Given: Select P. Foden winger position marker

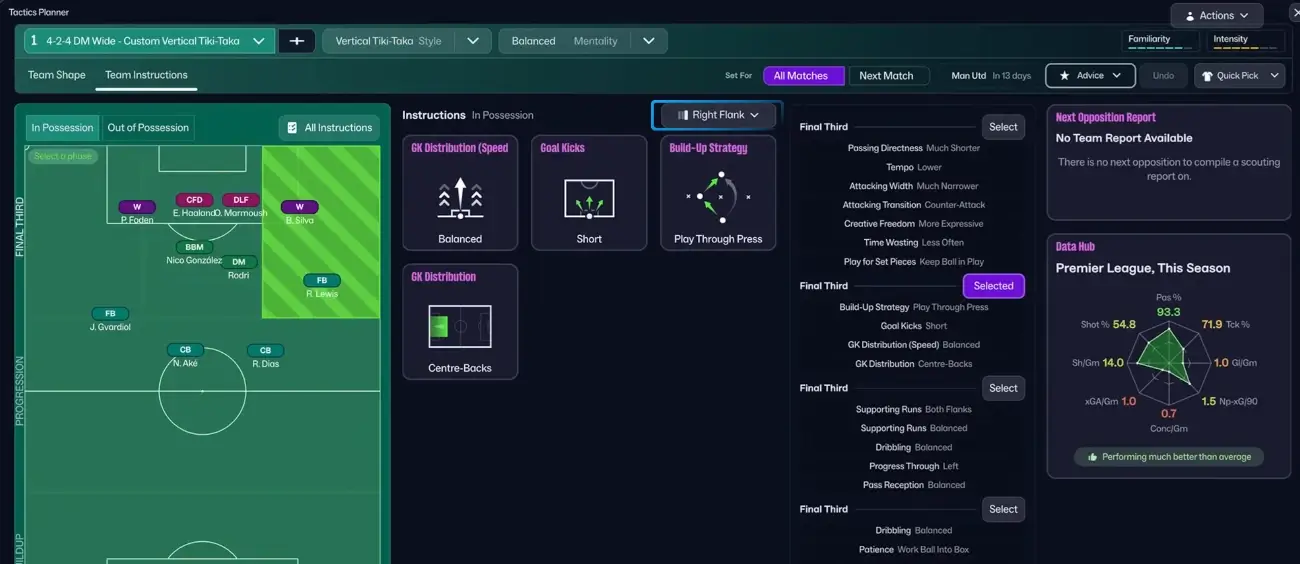Looking at the screenshot, I should (x=137, y=207).
